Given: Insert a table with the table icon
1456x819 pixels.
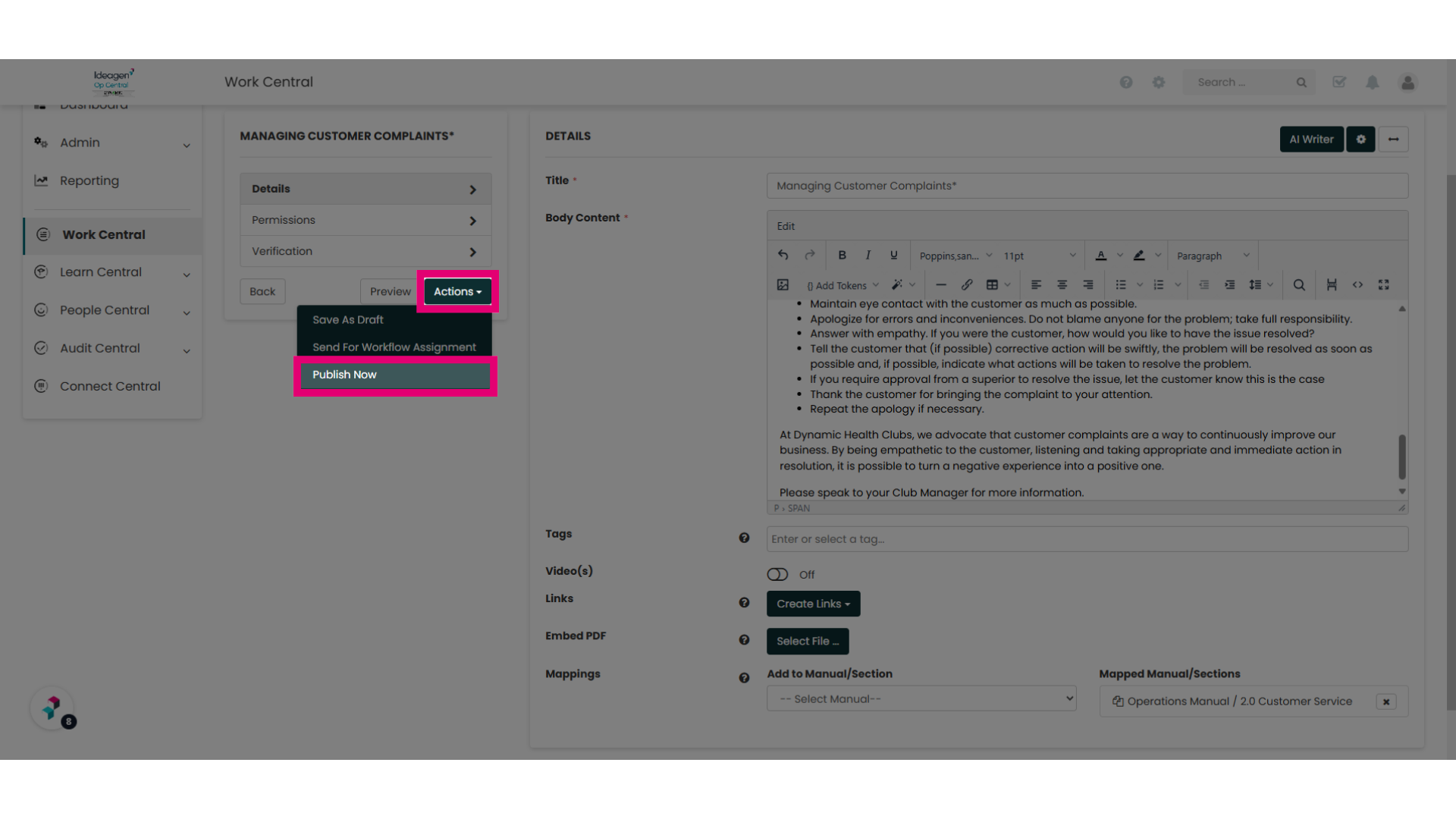Looking at the screenshot, I should point(992,284).
